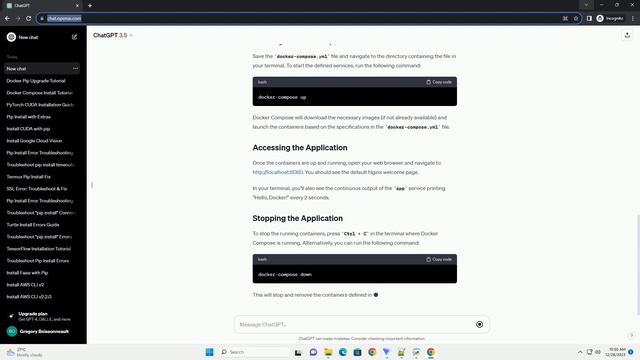Click the docker-compose up command text
The image size is (640, 360).
tap(282, 98)
